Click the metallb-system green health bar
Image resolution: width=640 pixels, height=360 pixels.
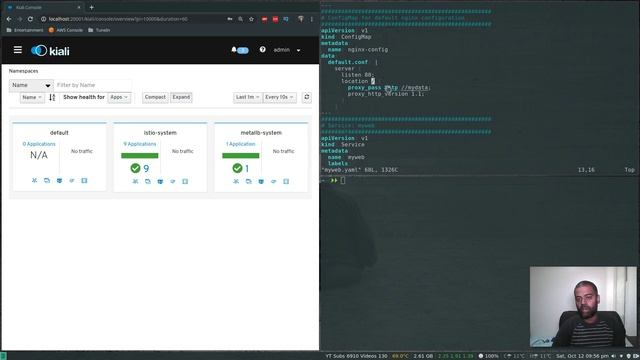(240, 156)
